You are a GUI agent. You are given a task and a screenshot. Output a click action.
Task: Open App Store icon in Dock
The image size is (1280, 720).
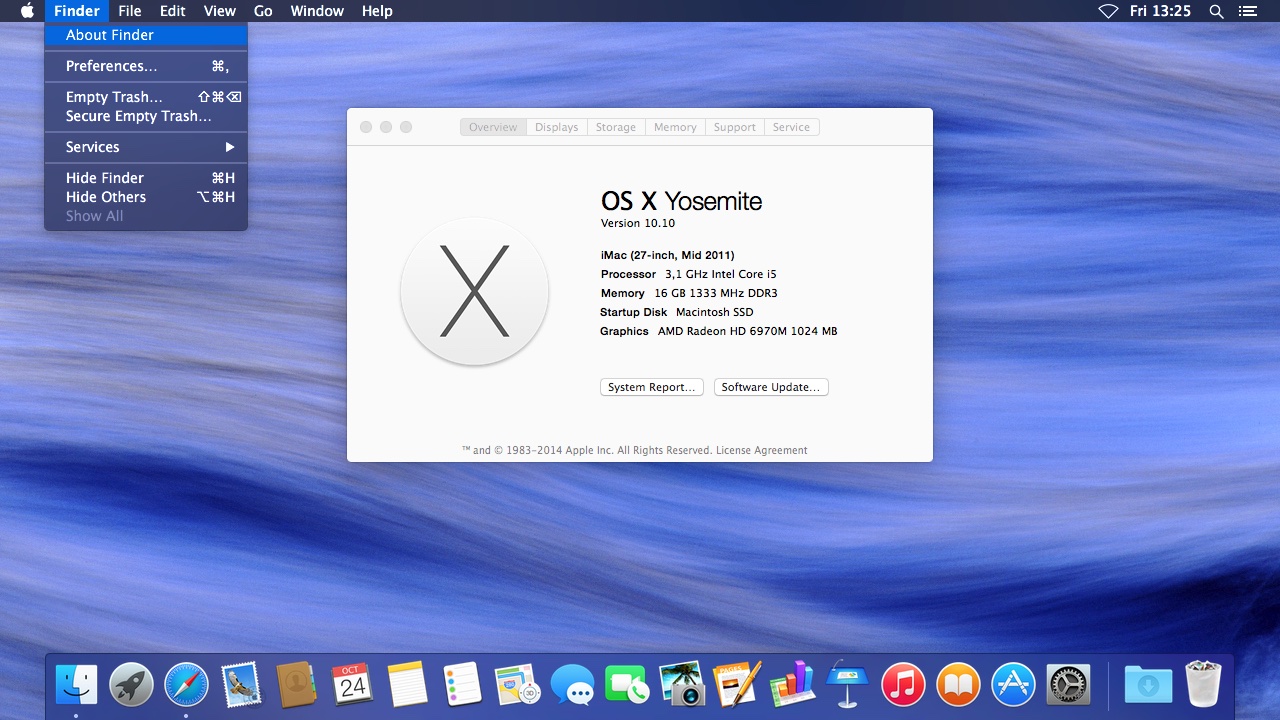[x=1013, y=685]
